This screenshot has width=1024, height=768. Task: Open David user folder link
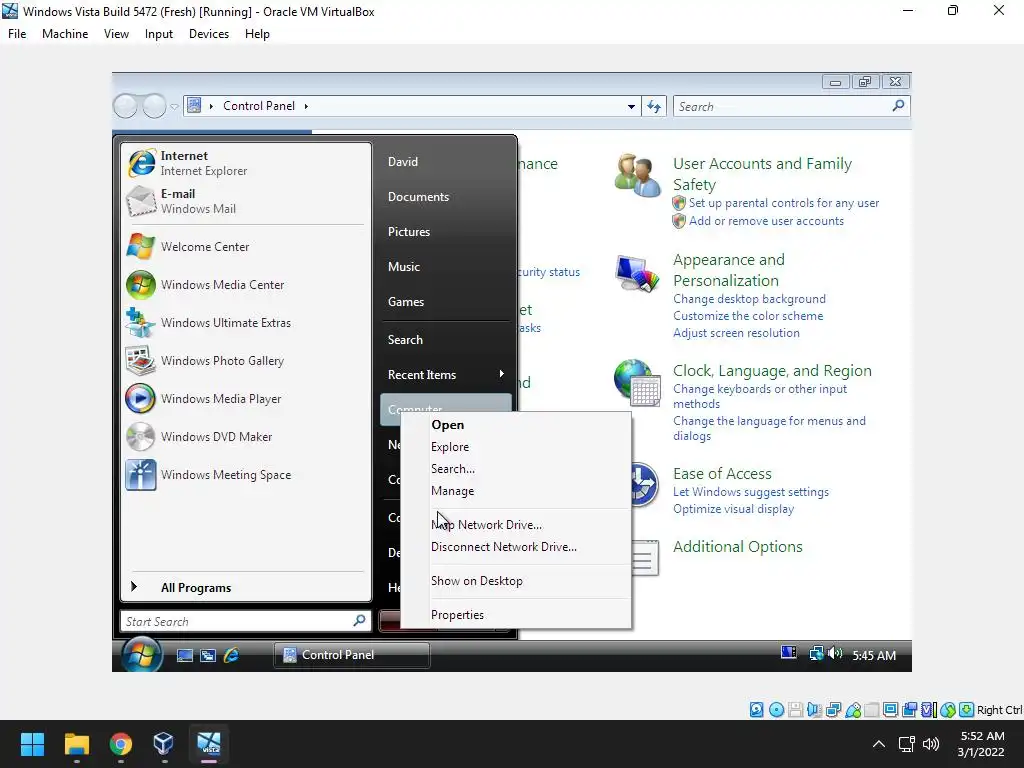click(x=445, y=161)
